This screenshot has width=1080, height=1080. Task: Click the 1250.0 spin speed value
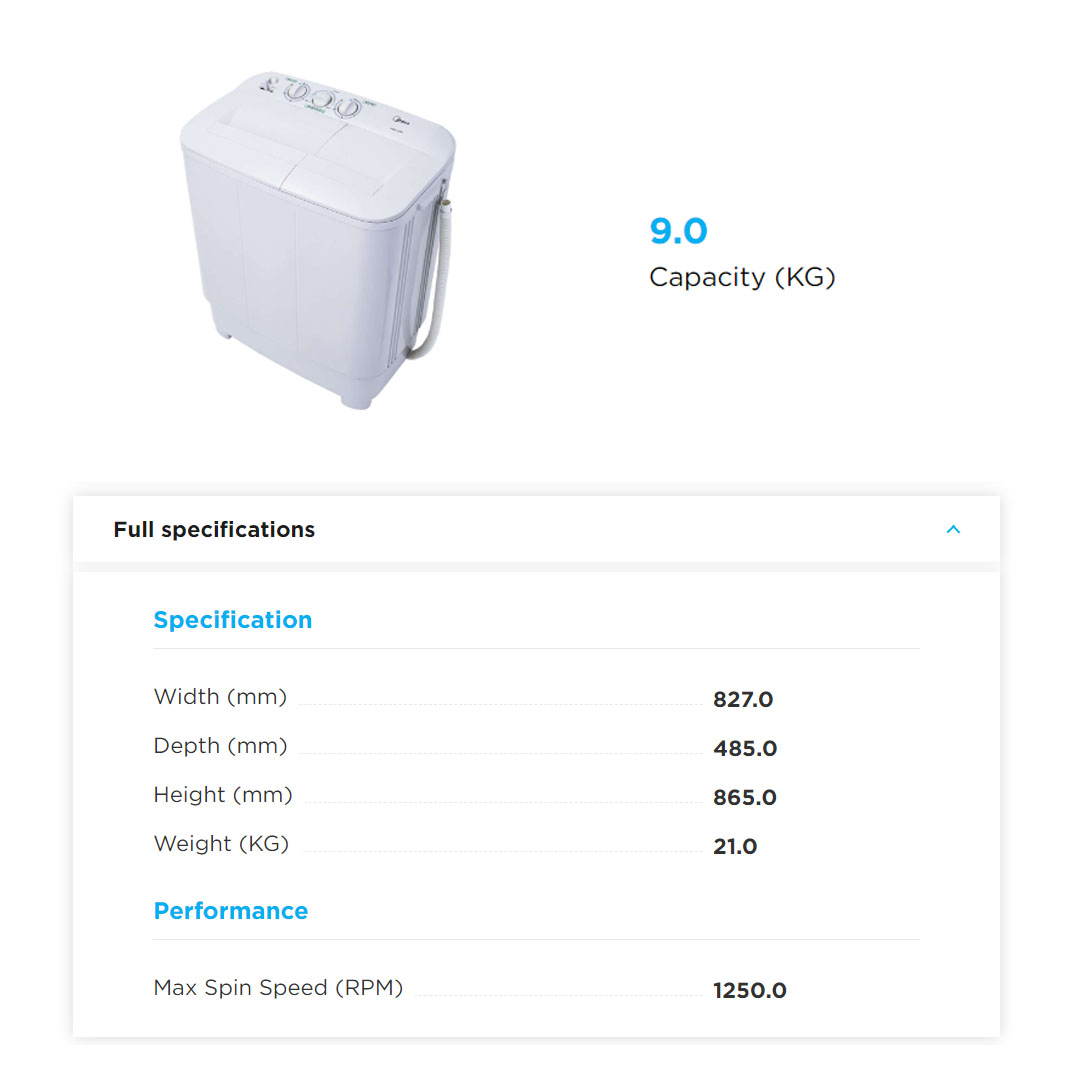point(750,990)
